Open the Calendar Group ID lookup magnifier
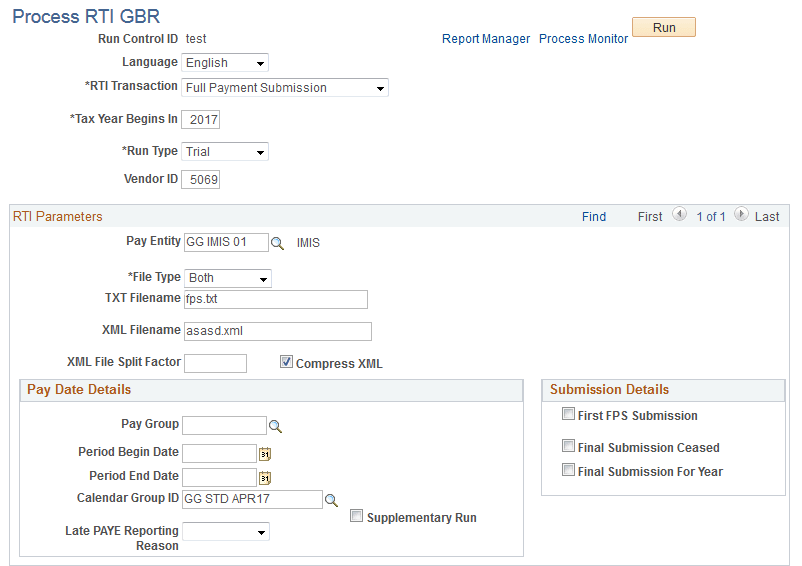Image resolution: width=802 pixels, height=566 pixels. [331, 500]
